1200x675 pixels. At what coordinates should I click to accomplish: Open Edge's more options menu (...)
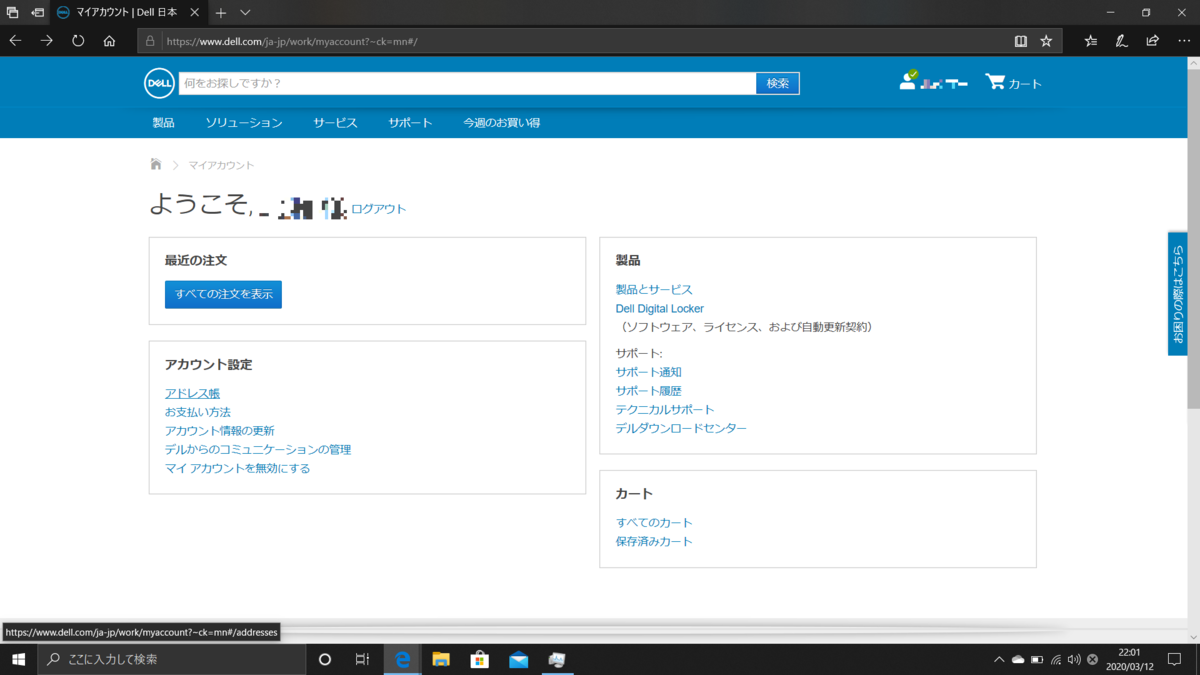[x=1182, y=41]
